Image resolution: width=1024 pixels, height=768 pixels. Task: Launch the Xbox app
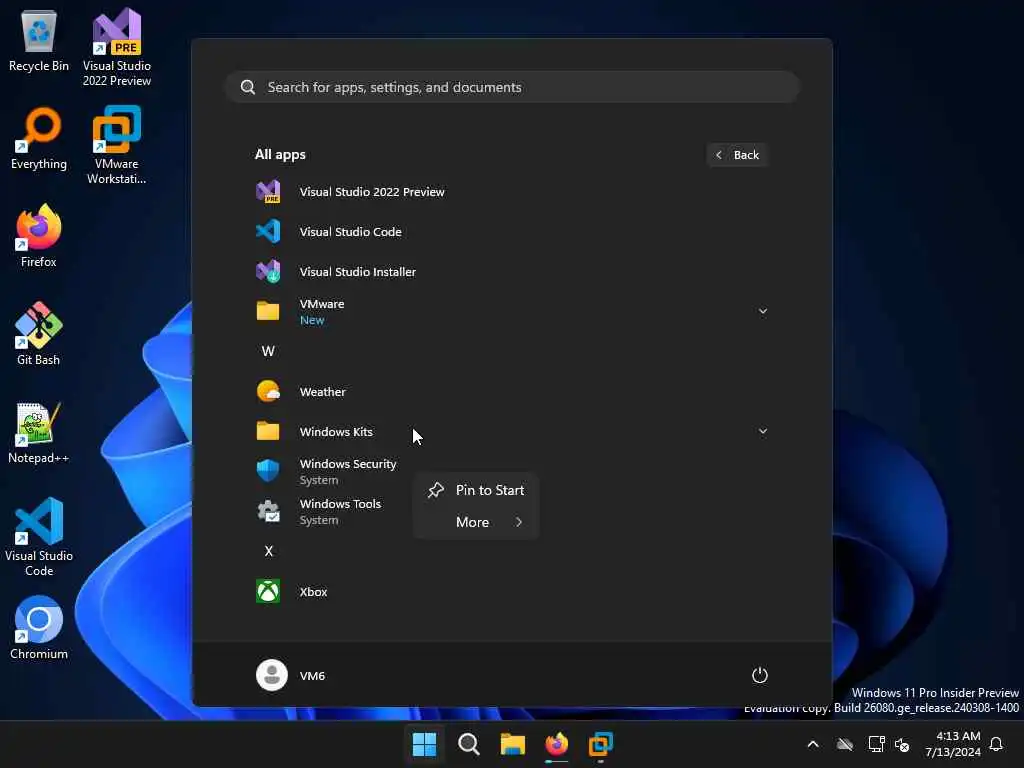click(x=511, y=592)
